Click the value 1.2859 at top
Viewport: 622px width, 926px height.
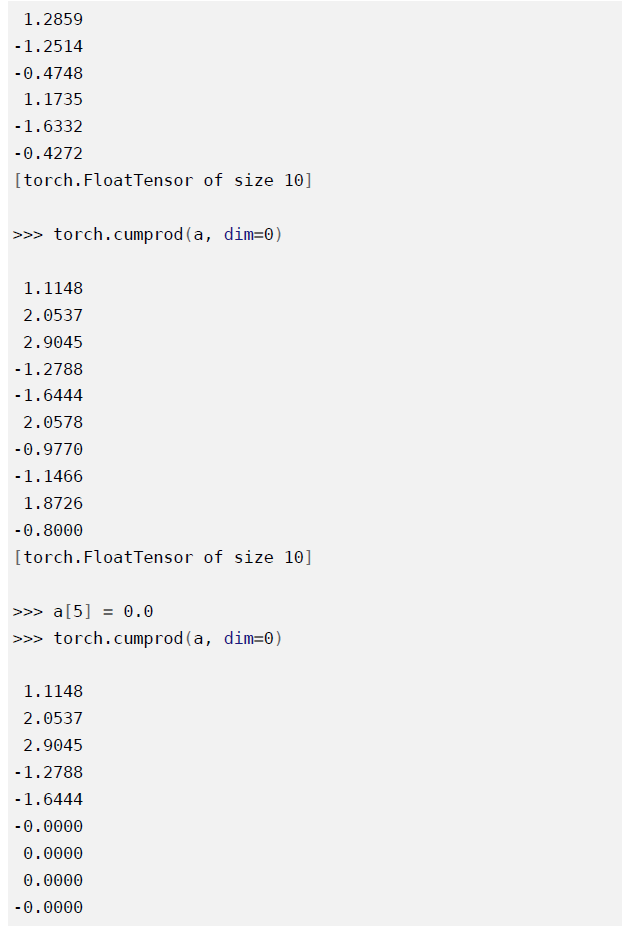[53, 19]
